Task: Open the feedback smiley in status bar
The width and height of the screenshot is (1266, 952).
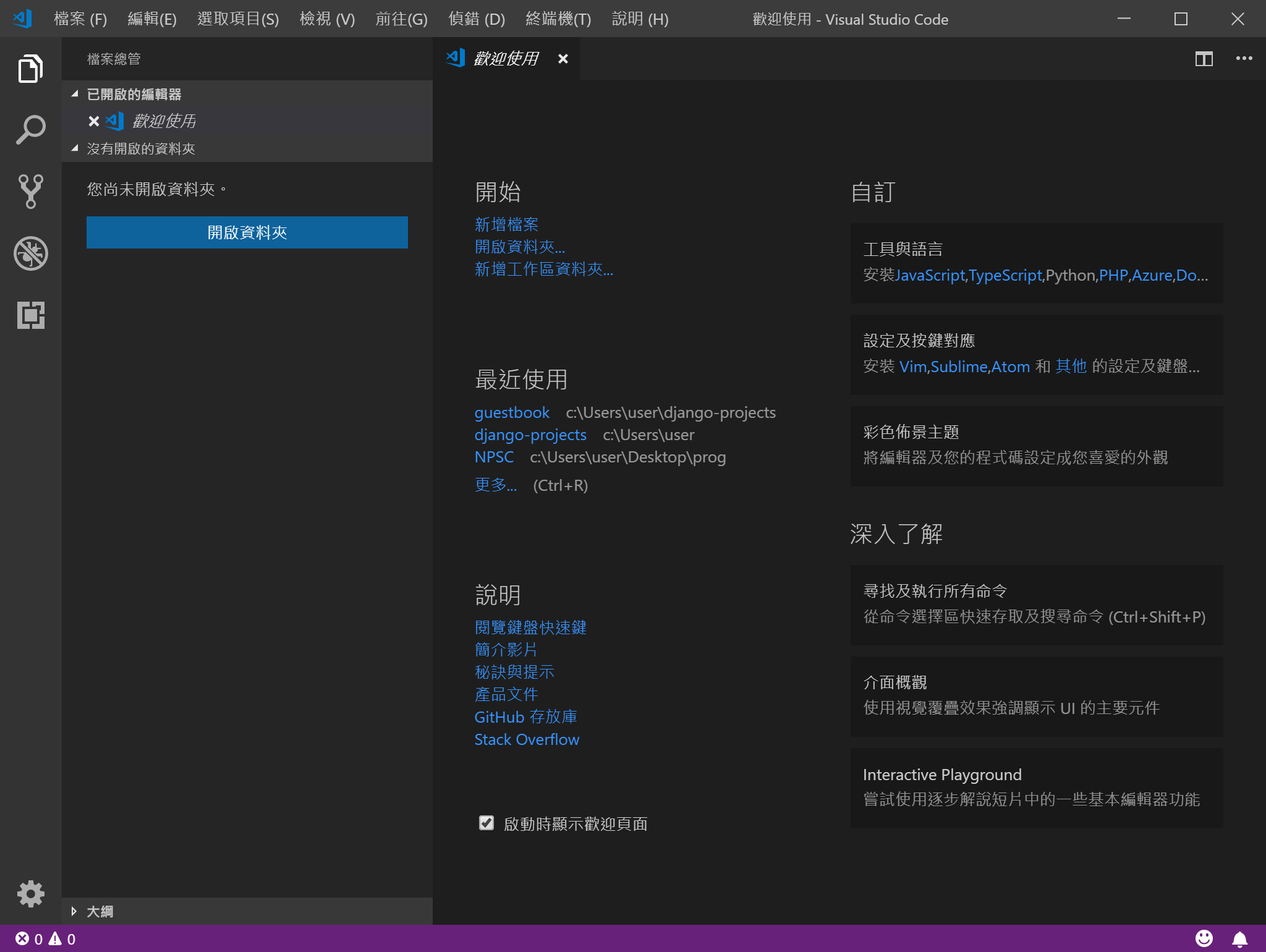Action: click(1204, 938)
